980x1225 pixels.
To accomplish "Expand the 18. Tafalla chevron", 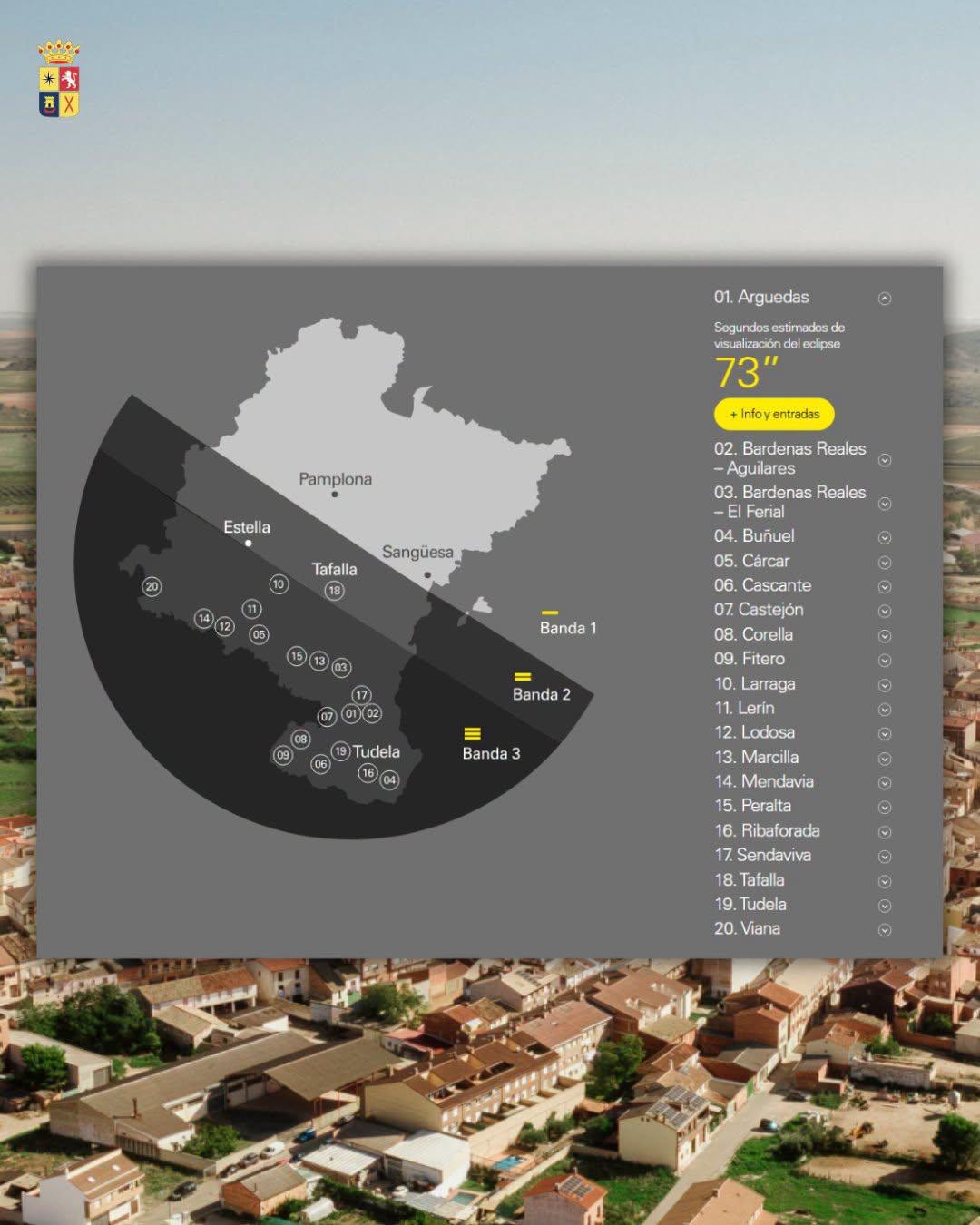I will [x=885, y=881].
